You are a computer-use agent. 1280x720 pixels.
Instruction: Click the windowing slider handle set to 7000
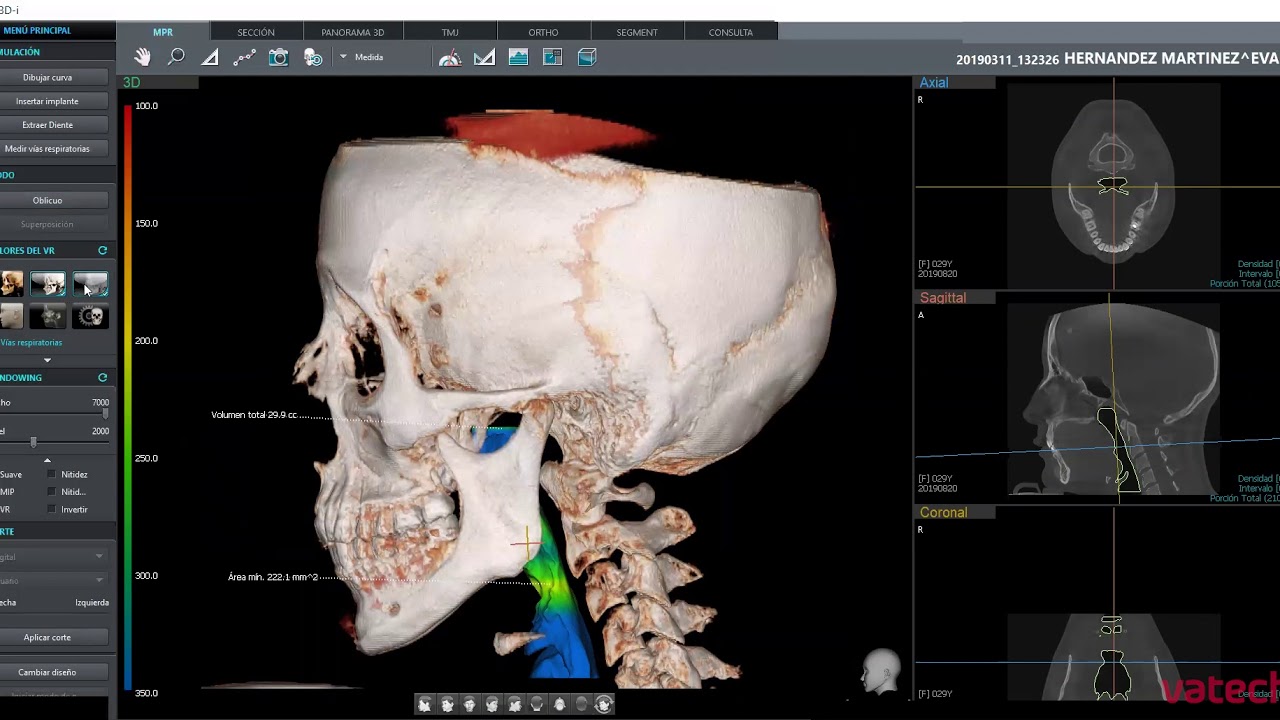pos(105,413)
